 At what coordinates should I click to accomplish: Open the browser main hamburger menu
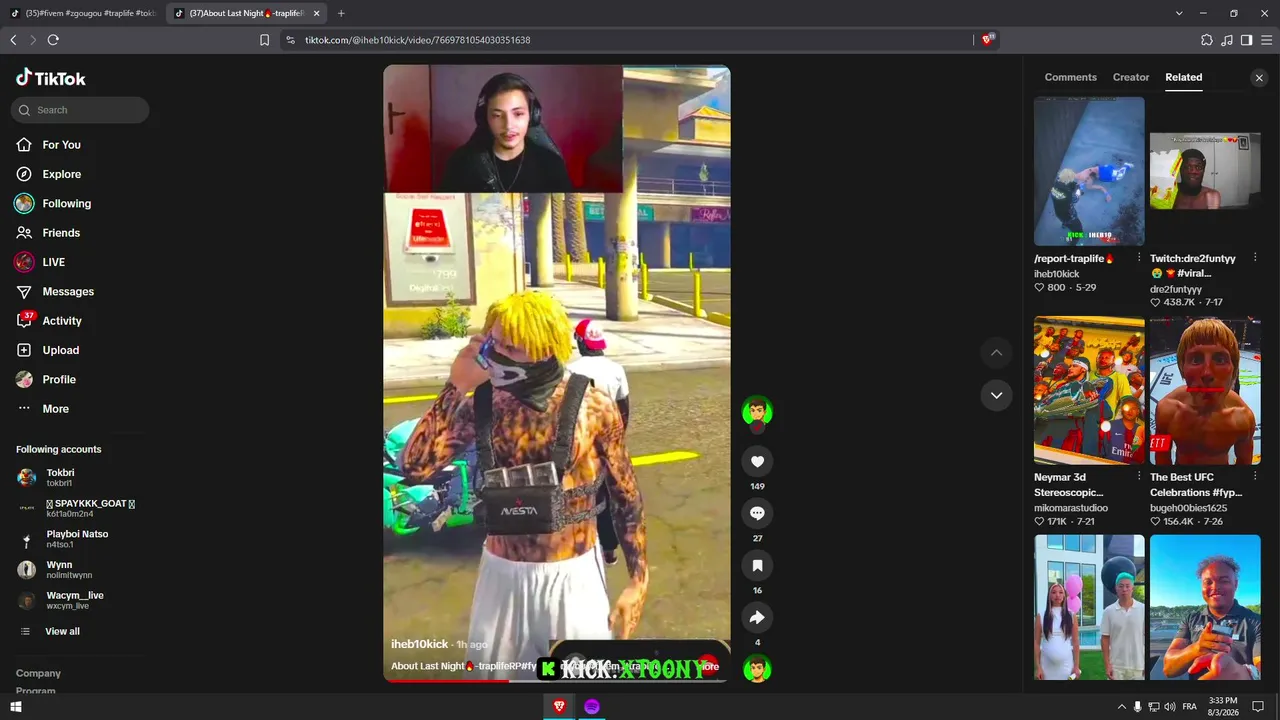pyautogui.click(x=1266, y=40)
